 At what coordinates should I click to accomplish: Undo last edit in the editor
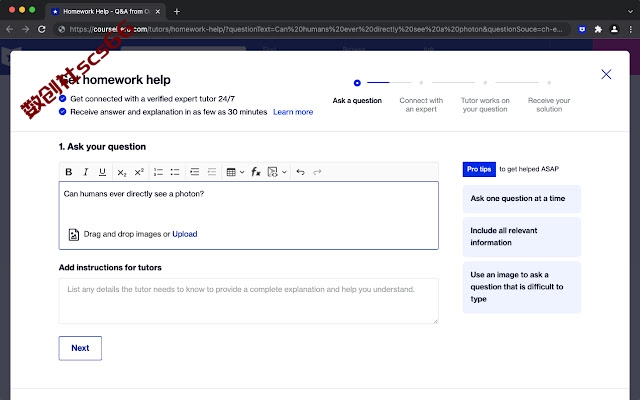300,172
